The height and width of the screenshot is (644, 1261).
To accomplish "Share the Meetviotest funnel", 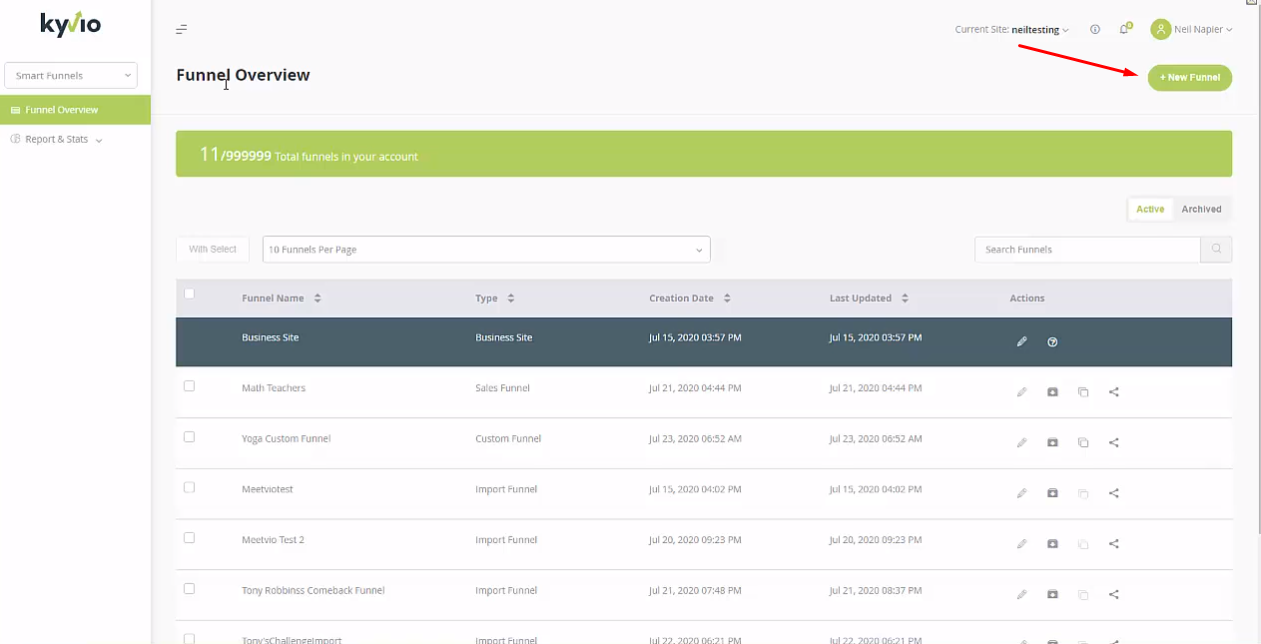I will click(x=1114, y=493).
